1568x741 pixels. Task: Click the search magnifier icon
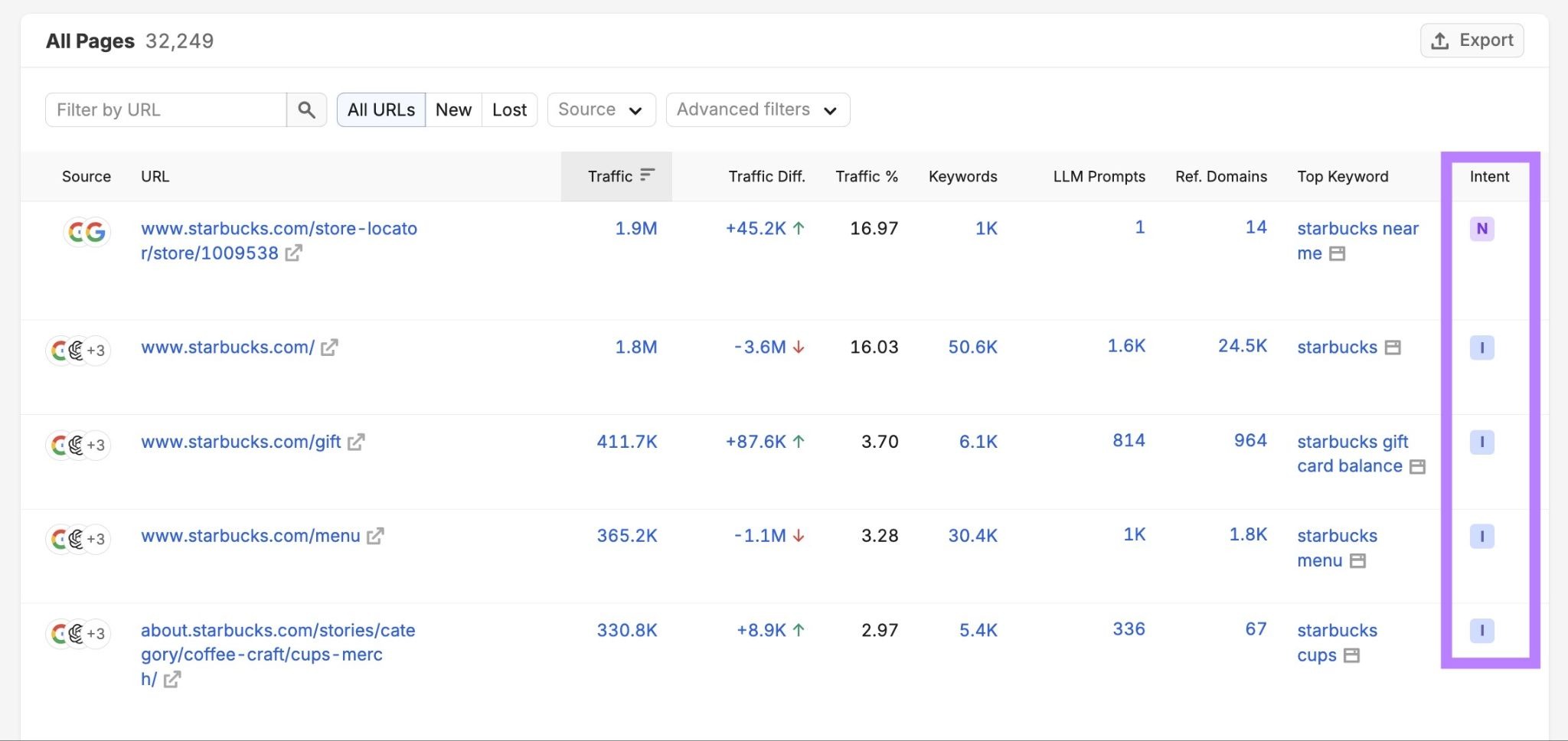(306, 110)
